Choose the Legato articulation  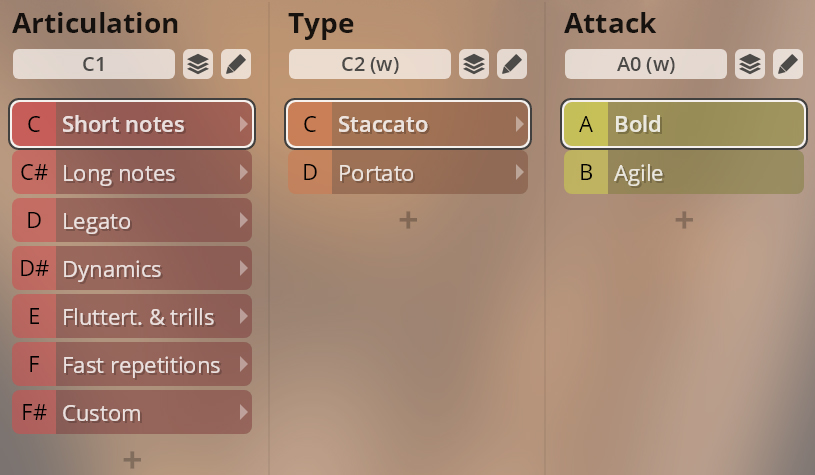(x=132, y=220)
